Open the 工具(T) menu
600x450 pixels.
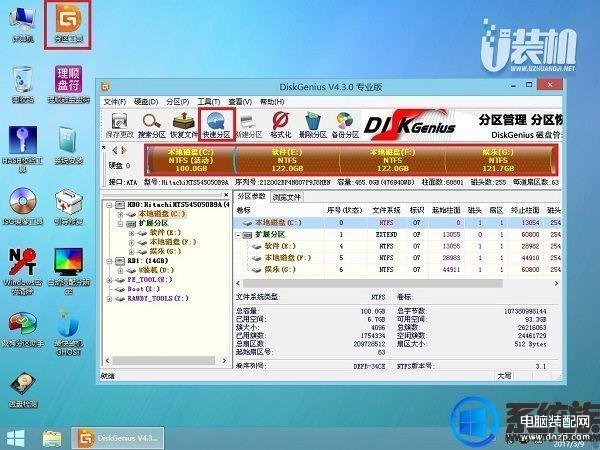click(x=209, y=102)
